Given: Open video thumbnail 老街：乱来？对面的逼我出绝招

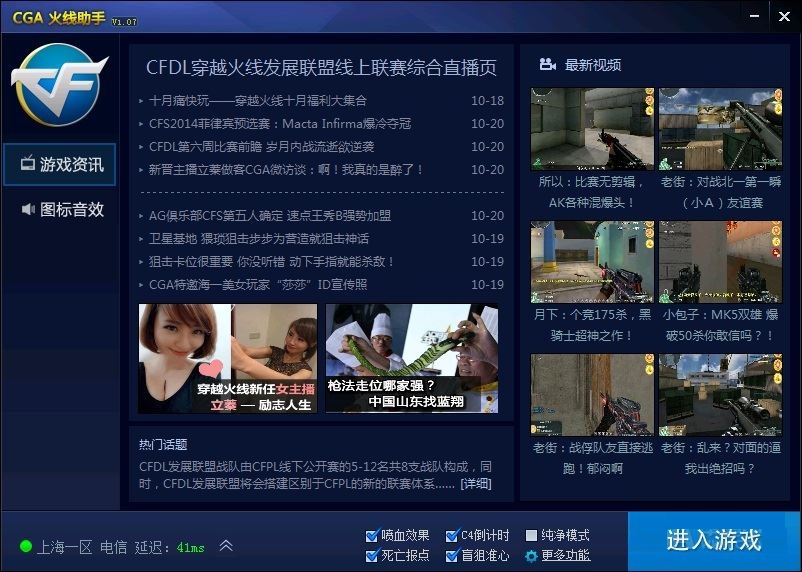Looking at the screenshot, I should pyautogui.click(x=721, y=395).
